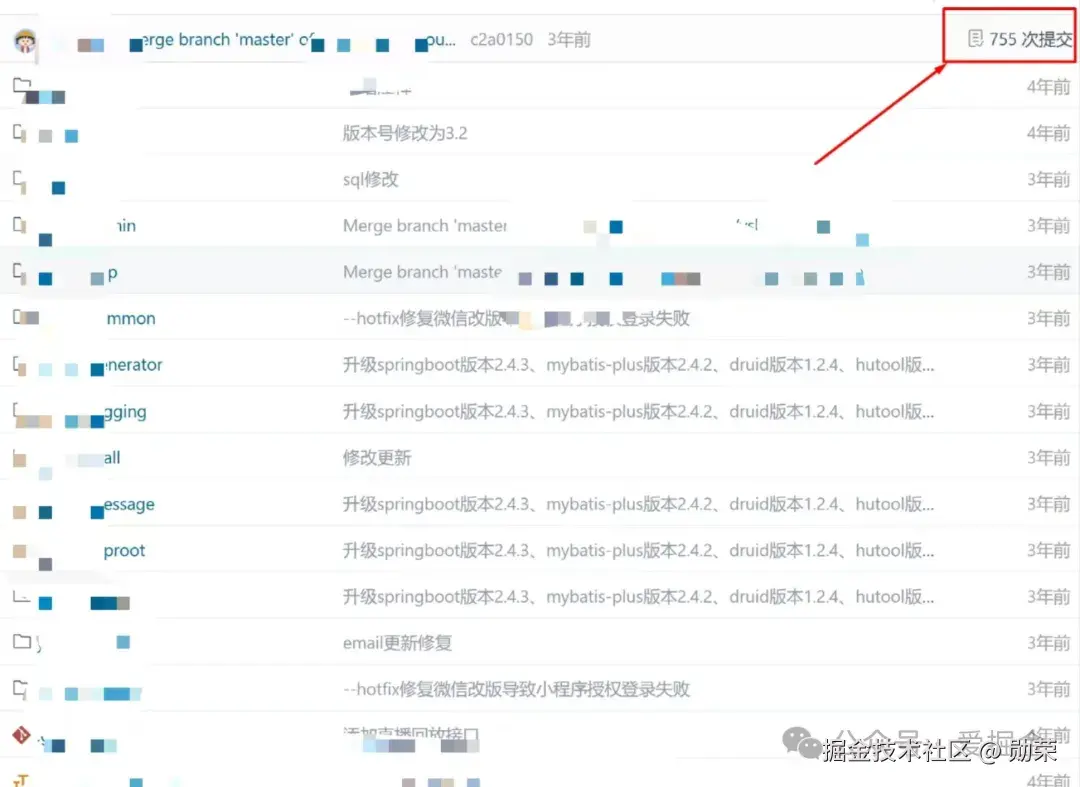Open the email更新修复 commit message
The image size is (1080, 787).
(395, 642)
